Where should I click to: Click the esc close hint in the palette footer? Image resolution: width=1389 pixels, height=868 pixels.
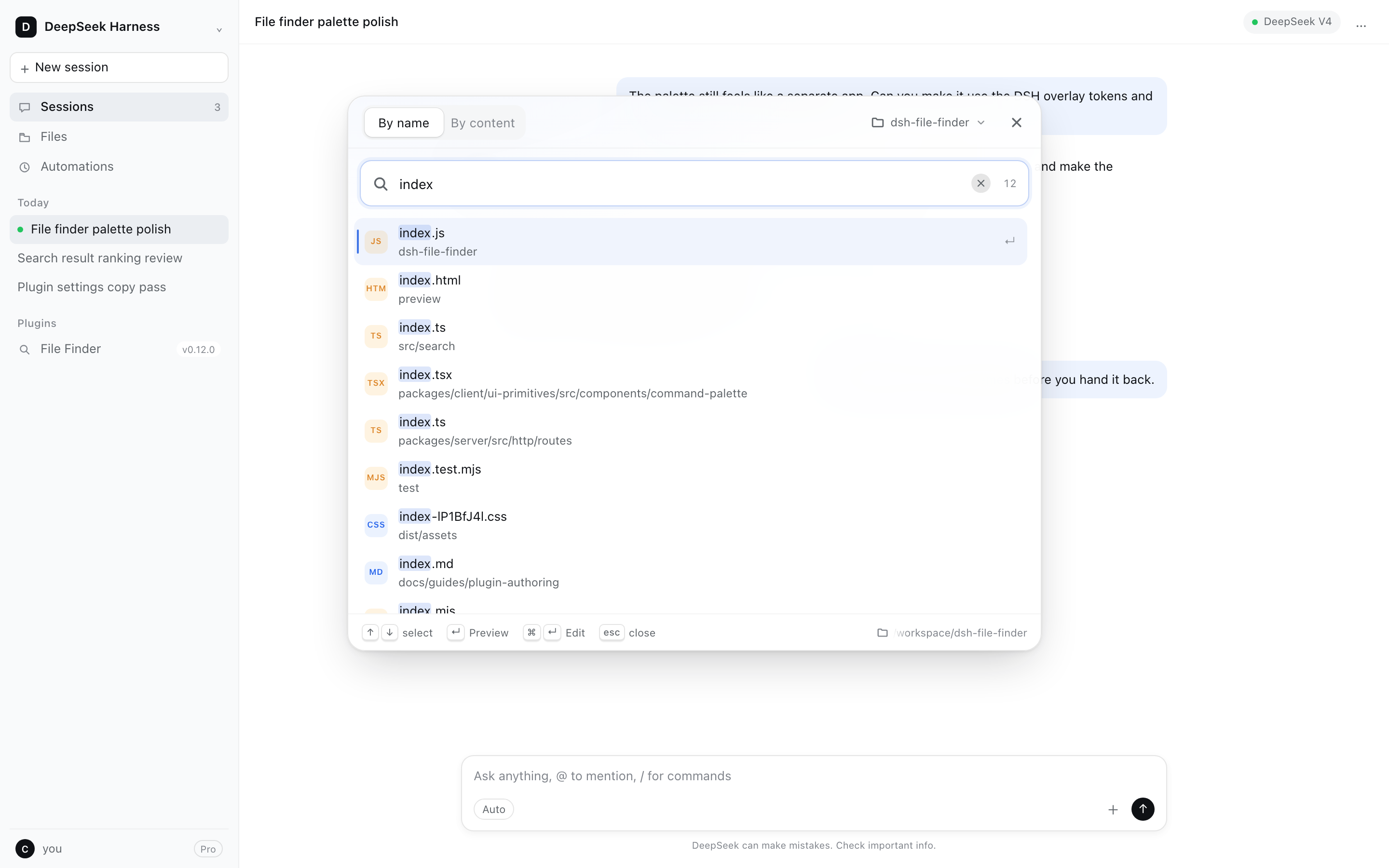(627, 633)
